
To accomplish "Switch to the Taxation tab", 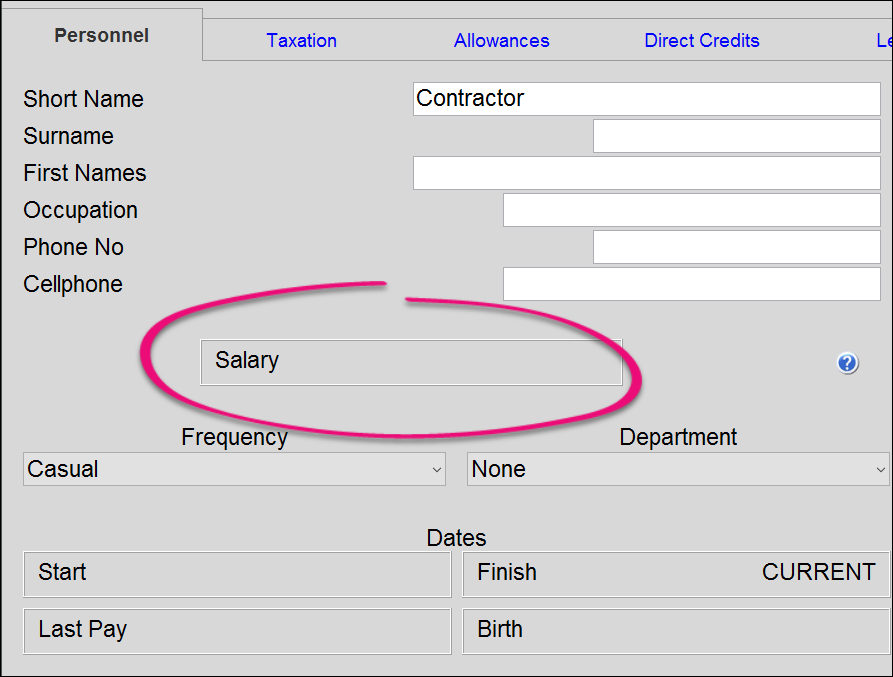I will [x=301, y=41].
